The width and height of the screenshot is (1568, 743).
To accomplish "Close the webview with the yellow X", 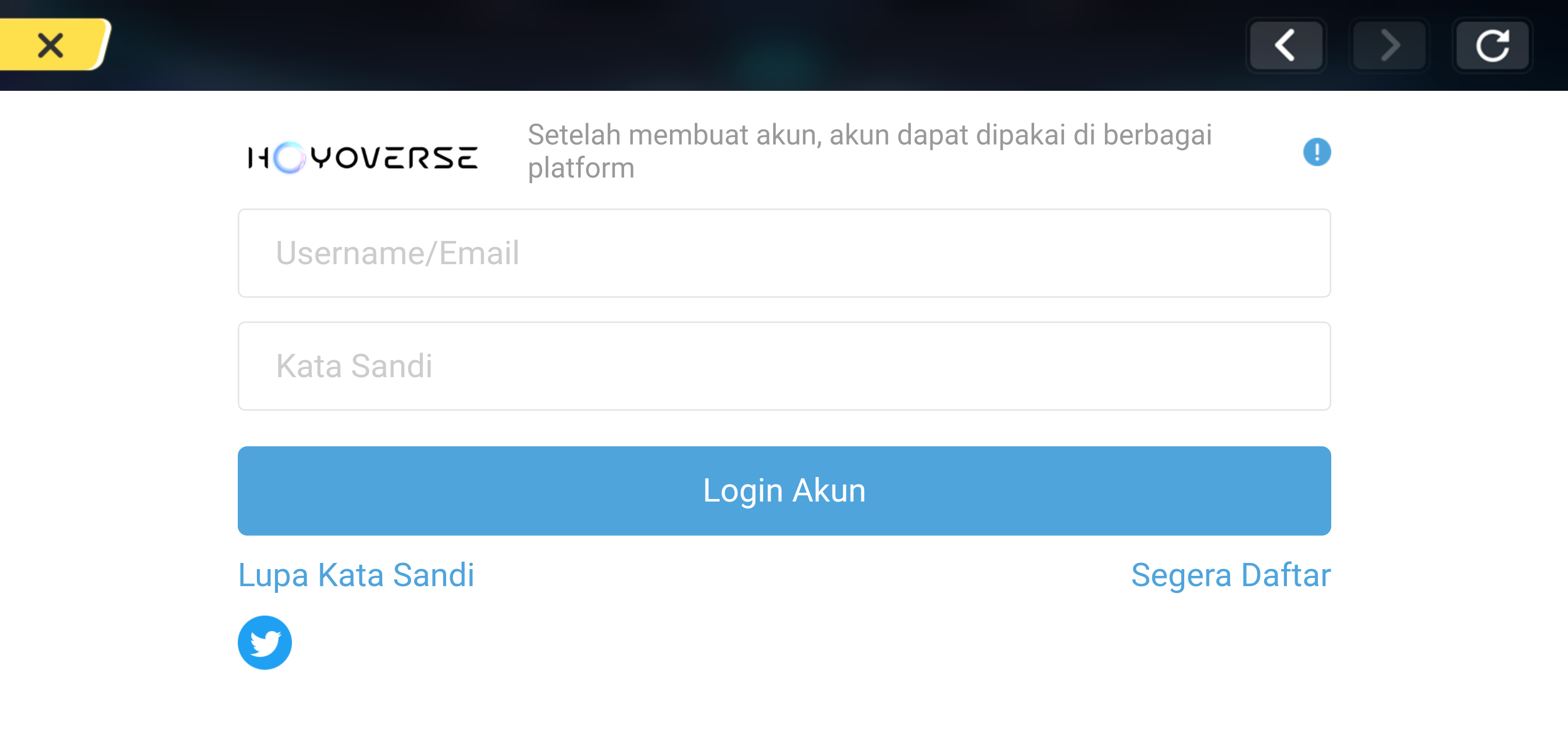I will point(52,45).
